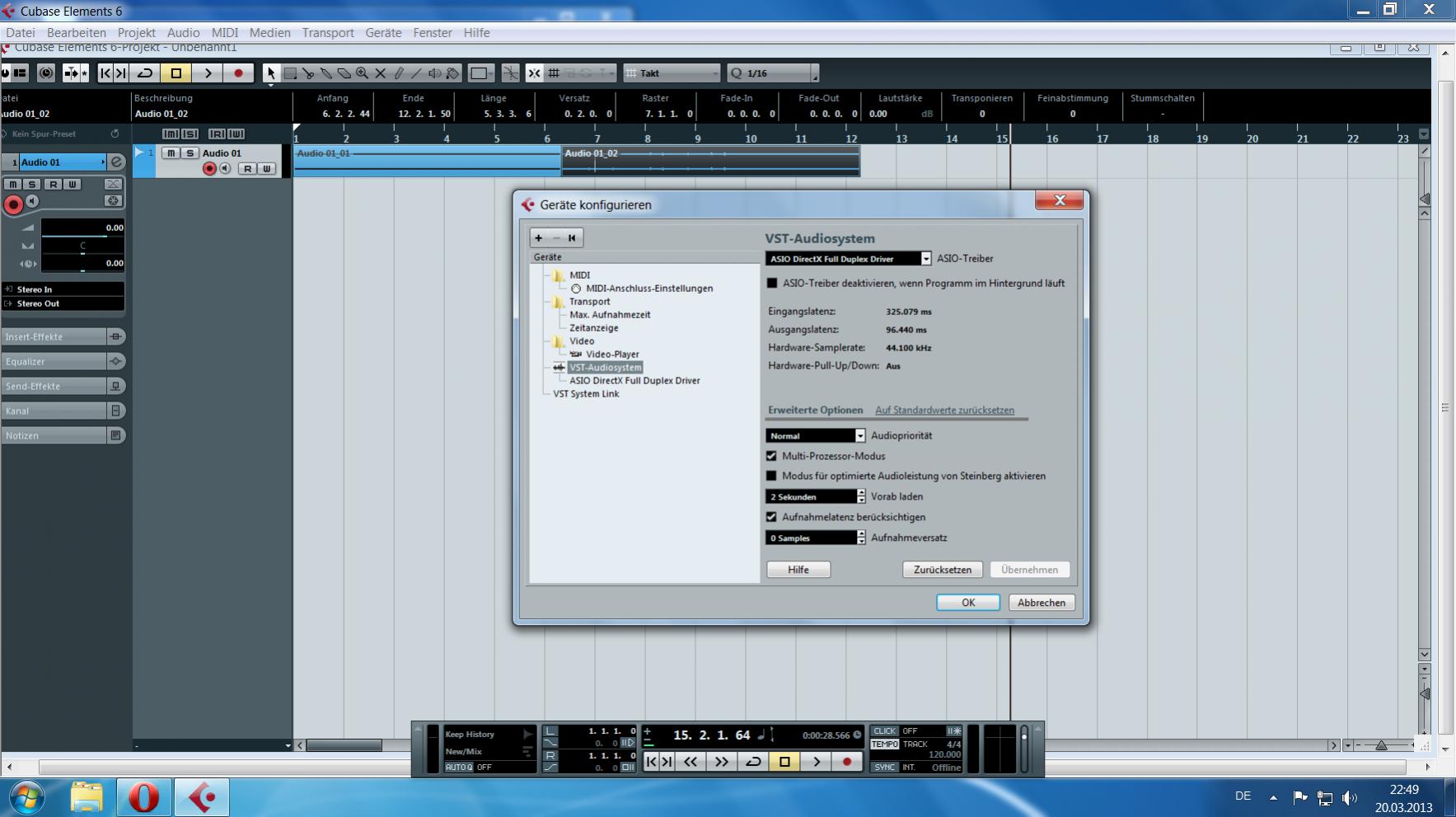Toggle CLICK metronome on transport panel
Screen dimensions: 1456x817
coord(885,731)
